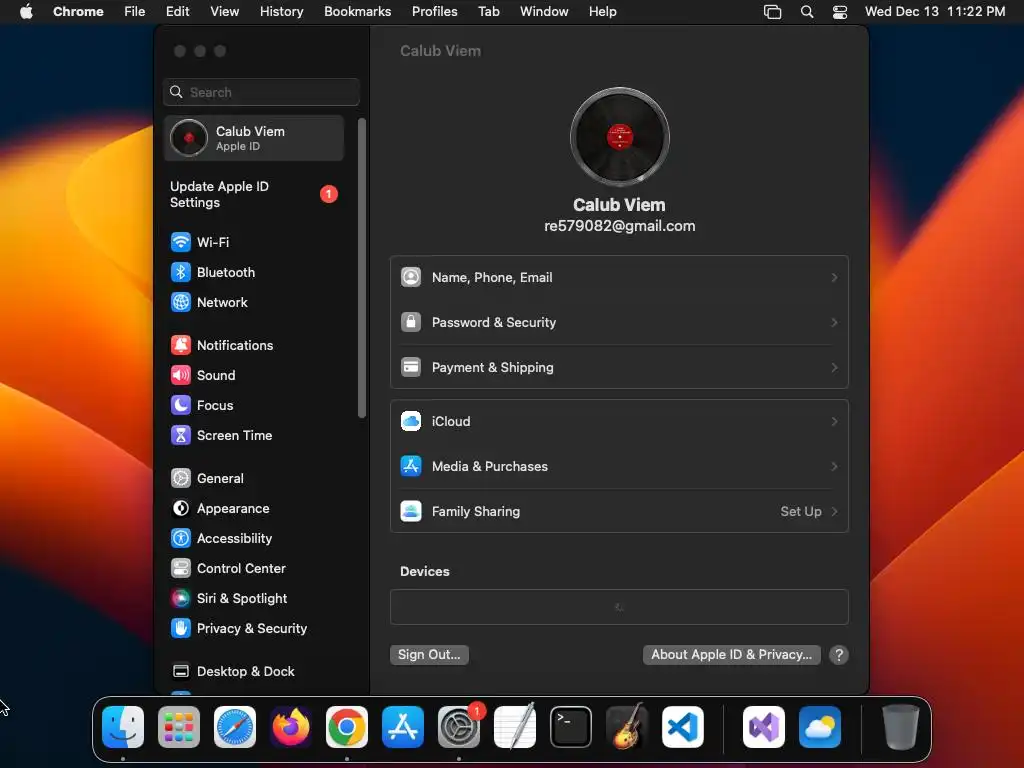
Task: Open Siri & Spotlight icon
Action: click(181, 599)
